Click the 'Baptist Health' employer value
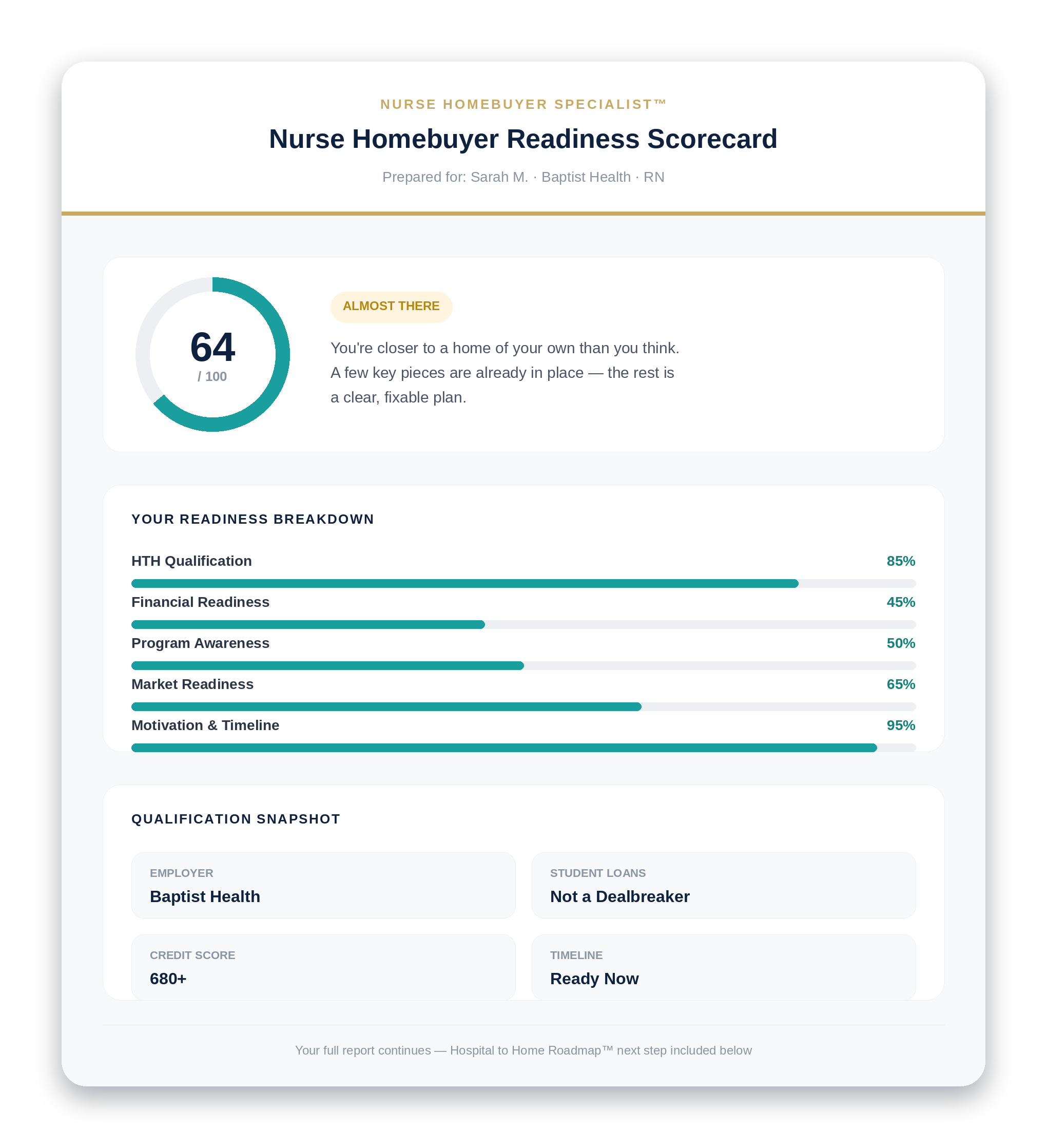 click(205, 896)
